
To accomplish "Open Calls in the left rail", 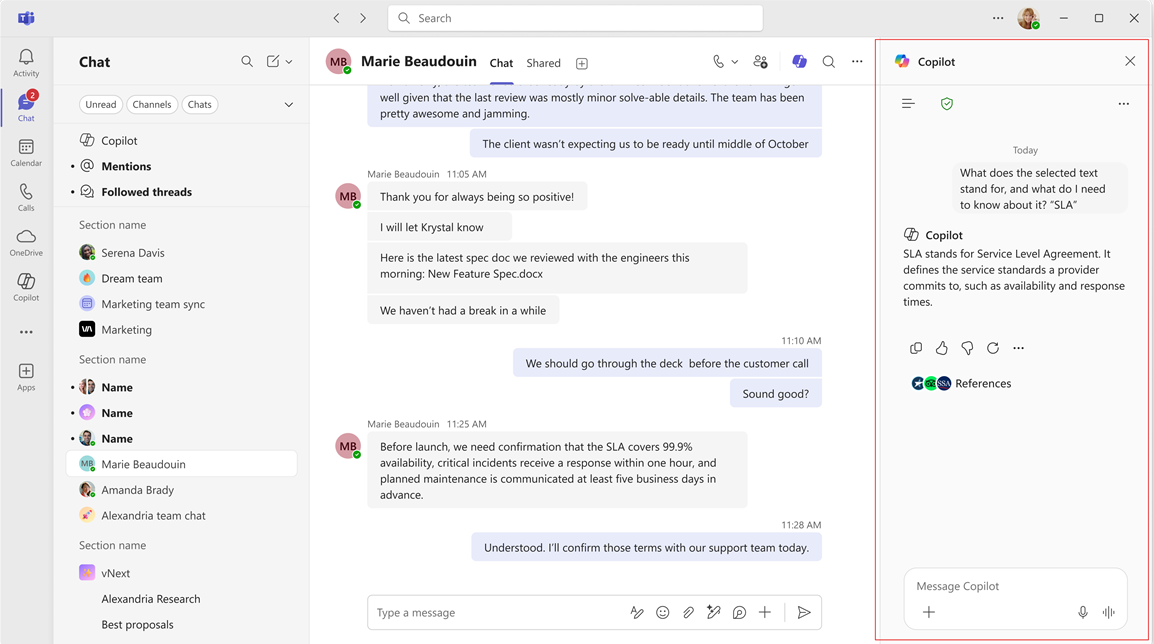I will point(26,197).
